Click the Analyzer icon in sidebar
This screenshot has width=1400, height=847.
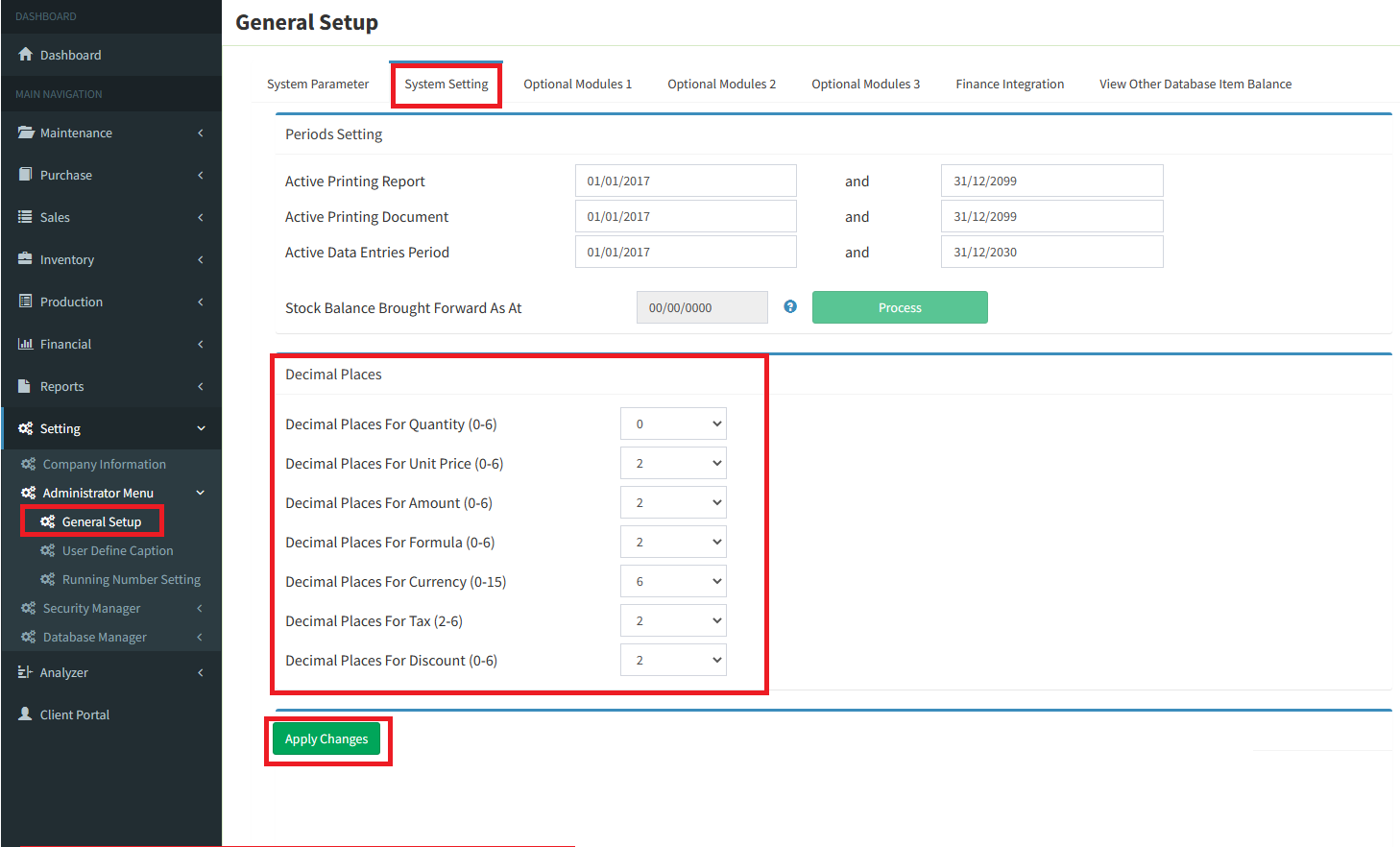26,672
